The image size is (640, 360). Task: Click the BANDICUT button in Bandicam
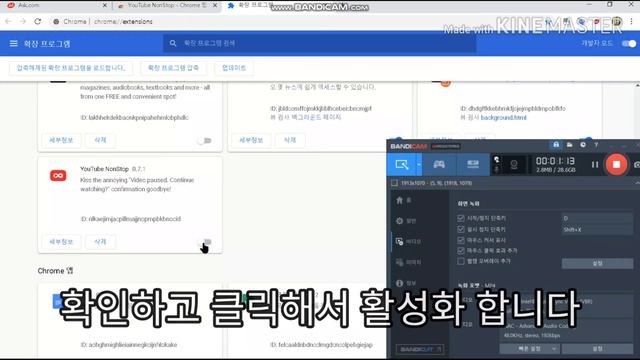point(420,349)
